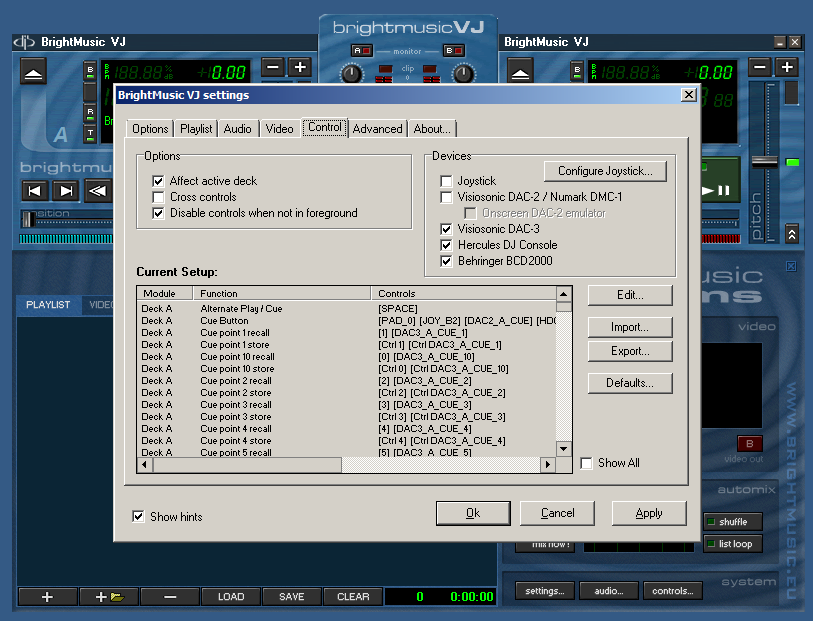Toggle the shuffle option

coord(733,522)
